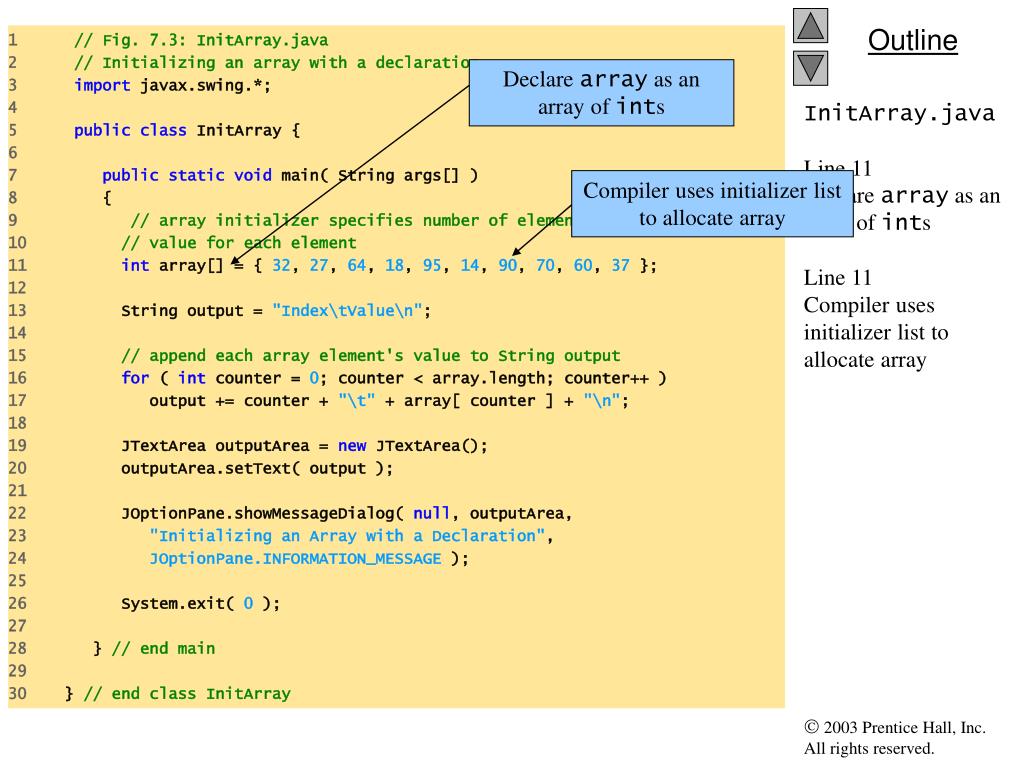Select the value 18 in the initializer list
The width and height of the screenshot is (1024, 768).
pyautogui.click(x=394, y=266)
